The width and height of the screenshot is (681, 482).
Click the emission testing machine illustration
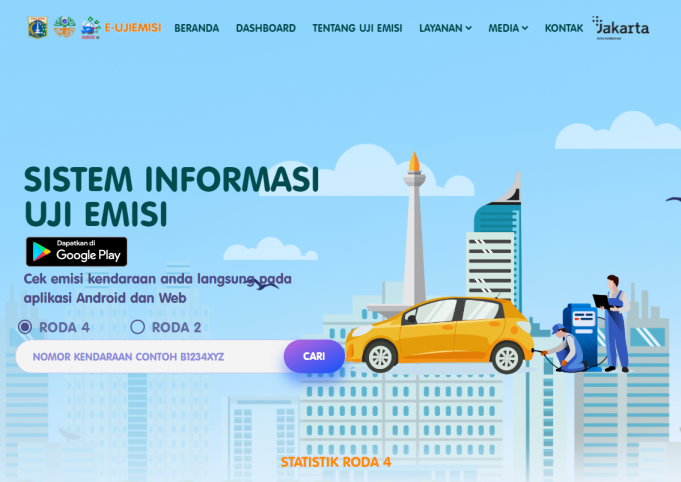pos(581,328)
